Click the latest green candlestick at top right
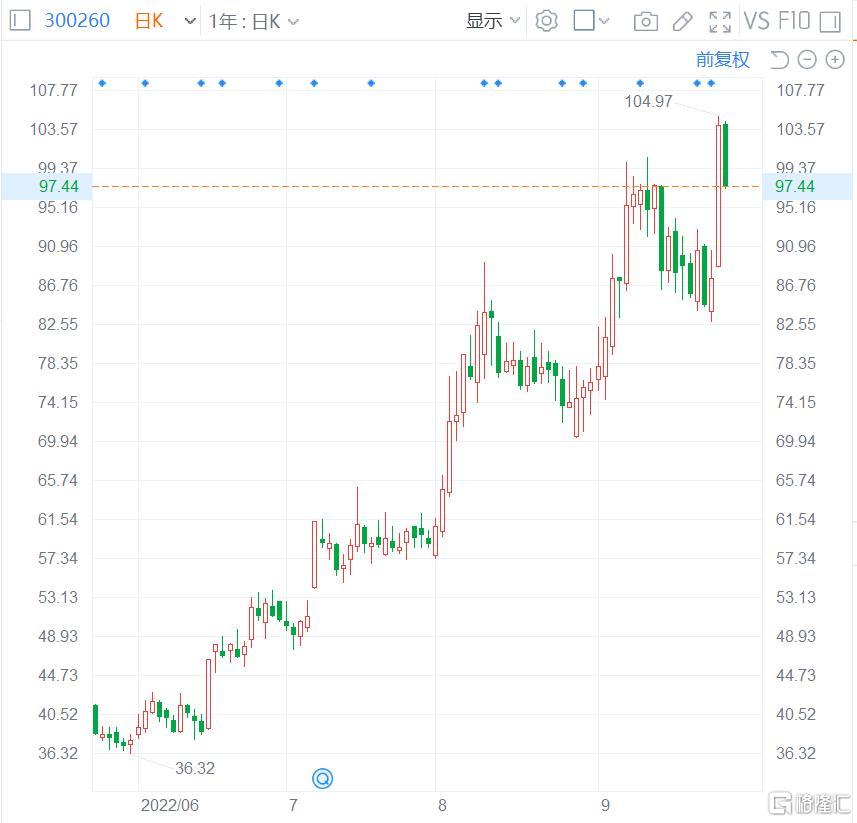The height and width of the screenshot is (823, 857). (x=725, y=155)
